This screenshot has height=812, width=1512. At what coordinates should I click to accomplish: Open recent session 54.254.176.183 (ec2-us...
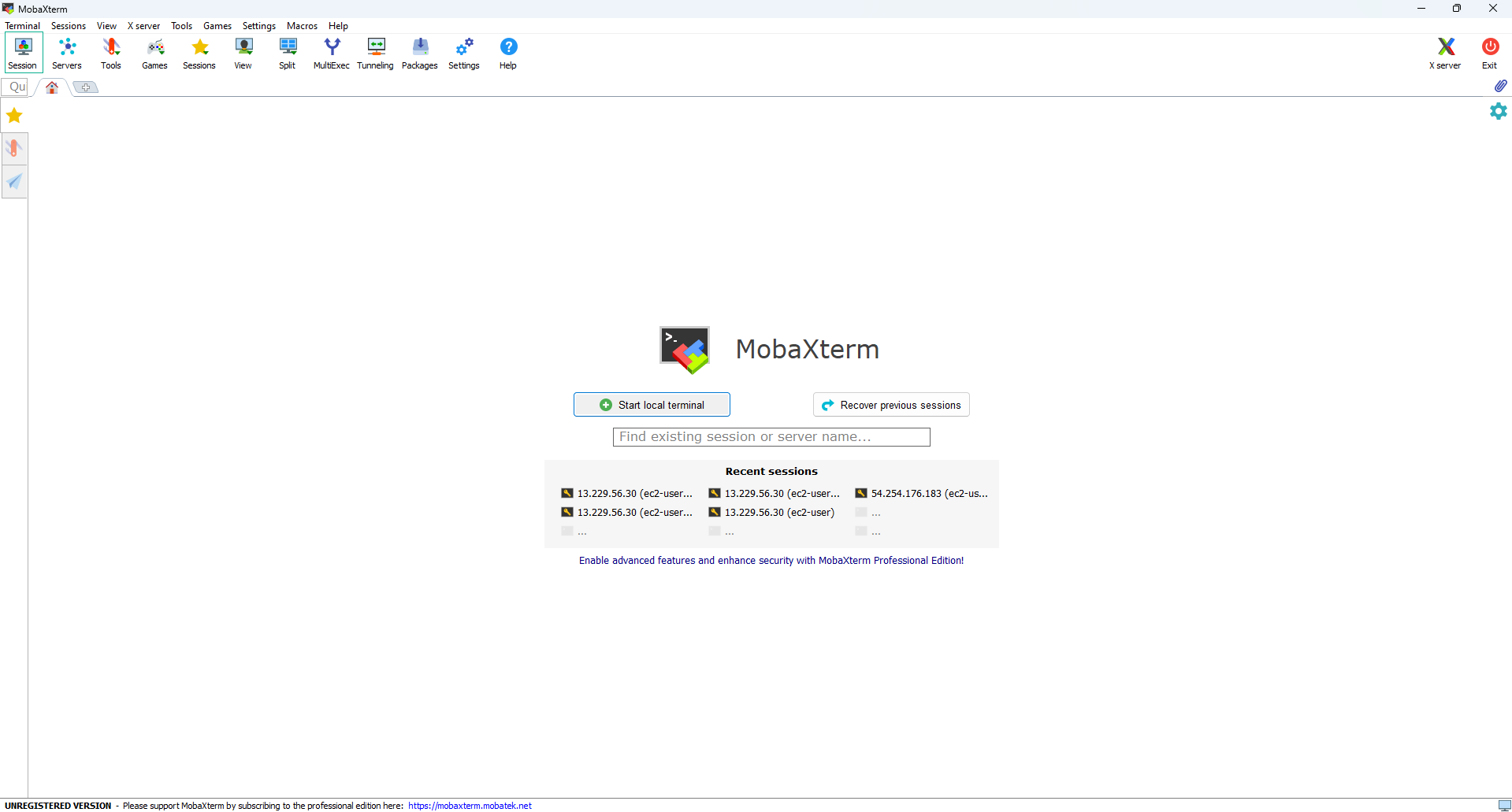(x=922, y=494)
